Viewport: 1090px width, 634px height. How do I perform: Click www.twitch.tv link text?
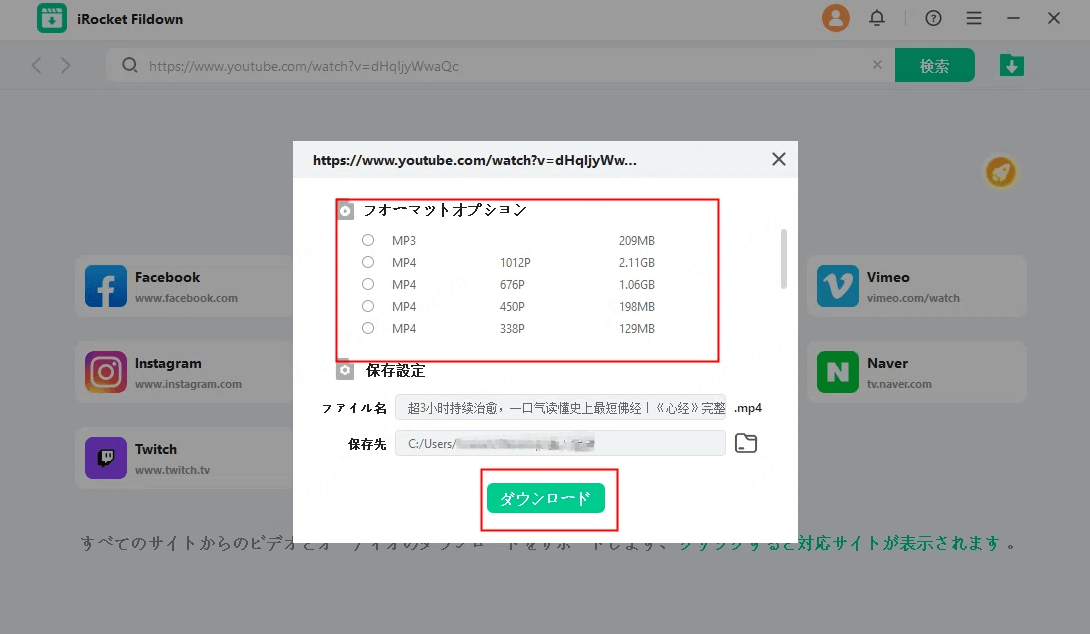(172, 470)
